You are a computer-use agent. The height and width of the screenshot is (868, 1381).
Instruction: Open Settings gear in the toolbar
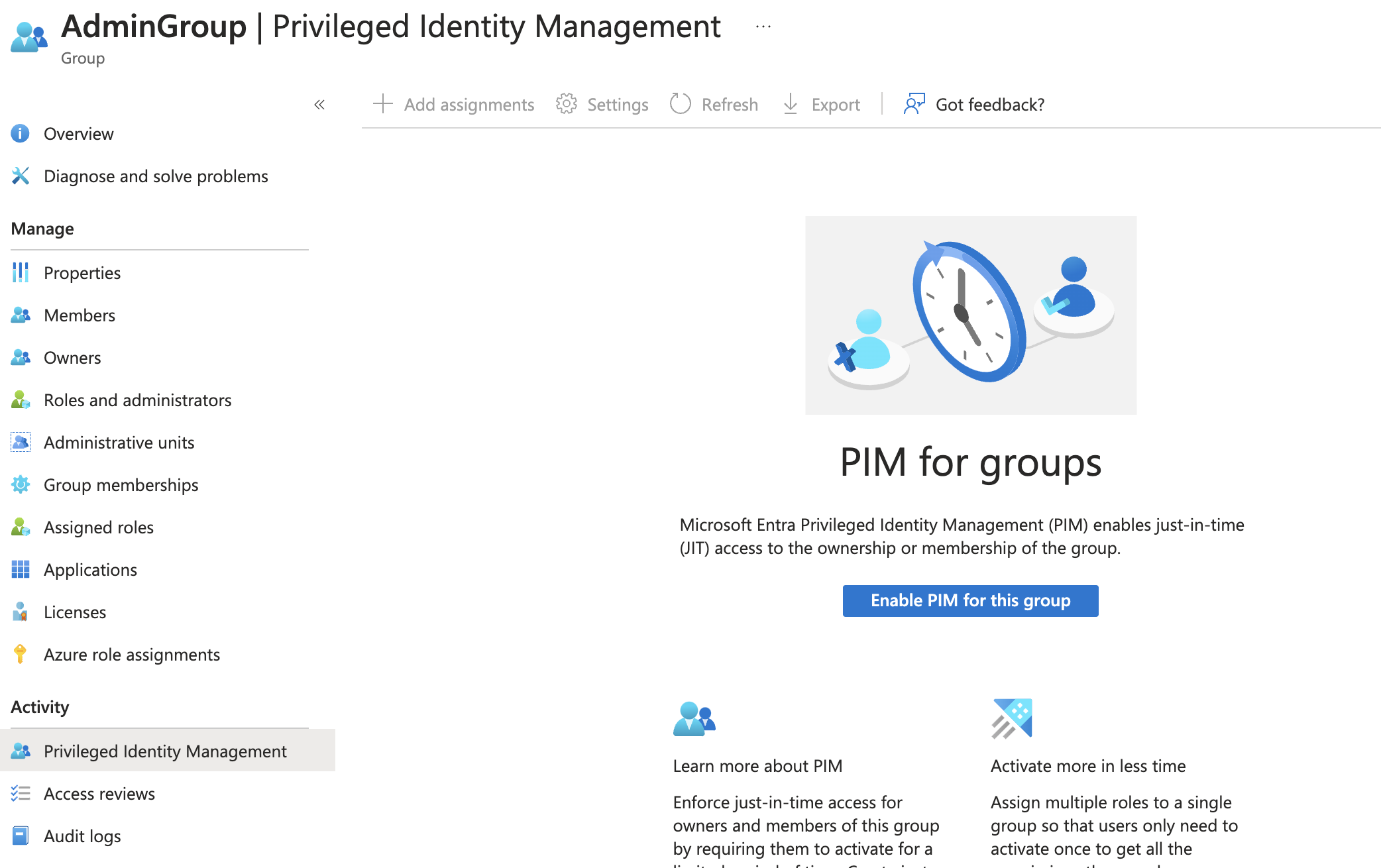[567, 104]
